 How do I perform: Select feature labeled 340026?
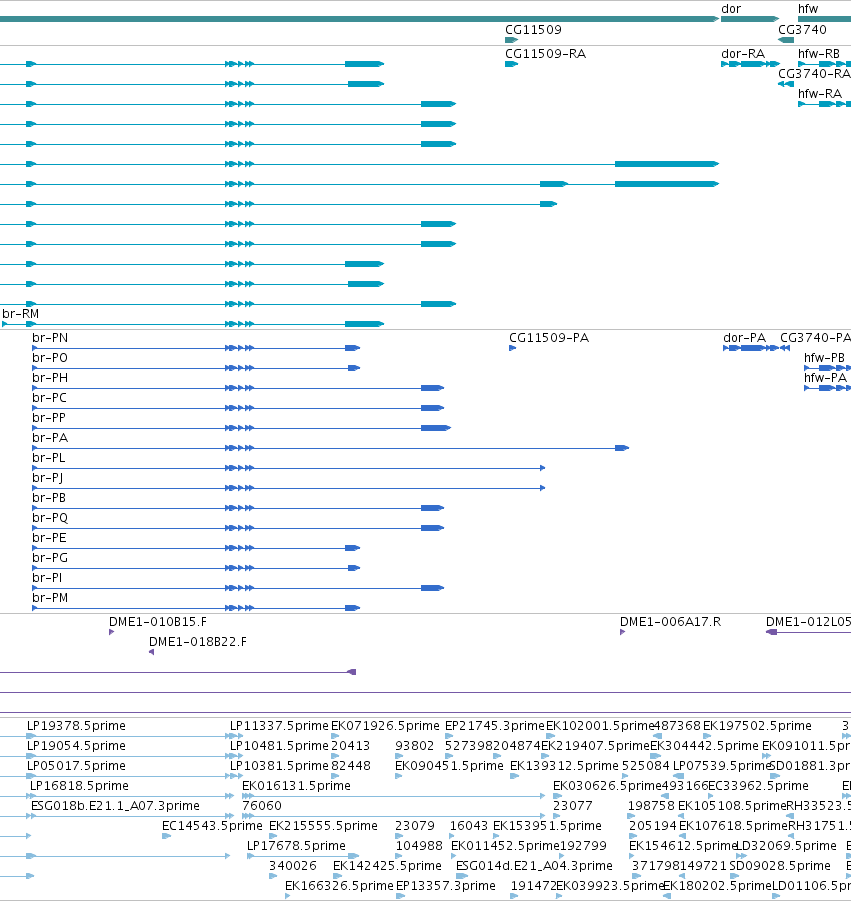(x=293, y=866)
